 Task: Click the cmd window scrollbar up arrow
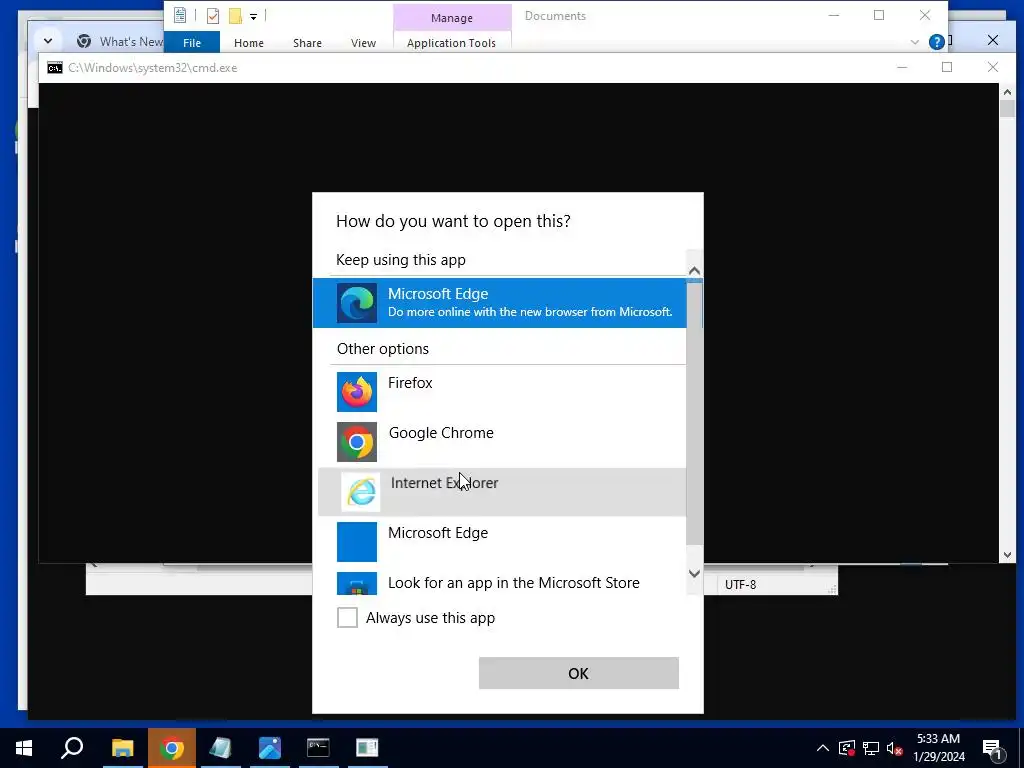coord(1007,92)
